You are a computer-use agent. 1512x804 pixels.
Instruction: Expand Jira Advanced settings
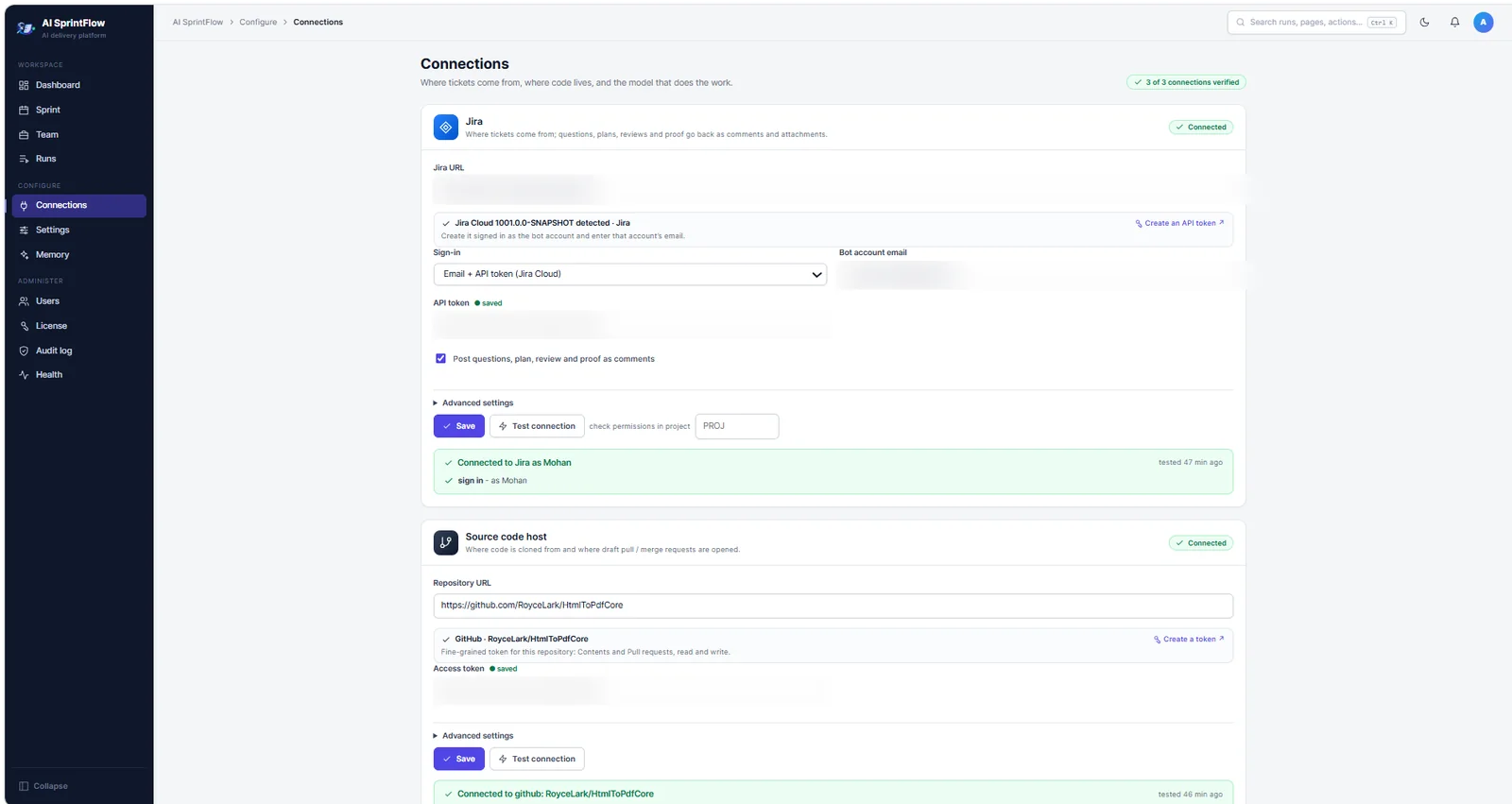tap(473, 402)
